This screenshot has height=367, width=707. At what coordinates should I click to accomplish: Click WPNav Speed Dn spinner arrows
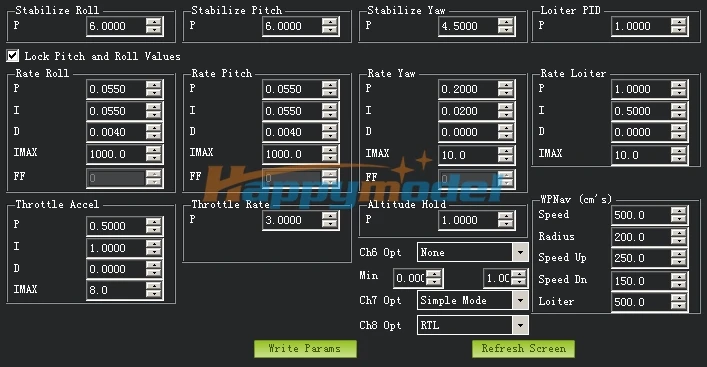pyautogui.click(x=679, y=281)
